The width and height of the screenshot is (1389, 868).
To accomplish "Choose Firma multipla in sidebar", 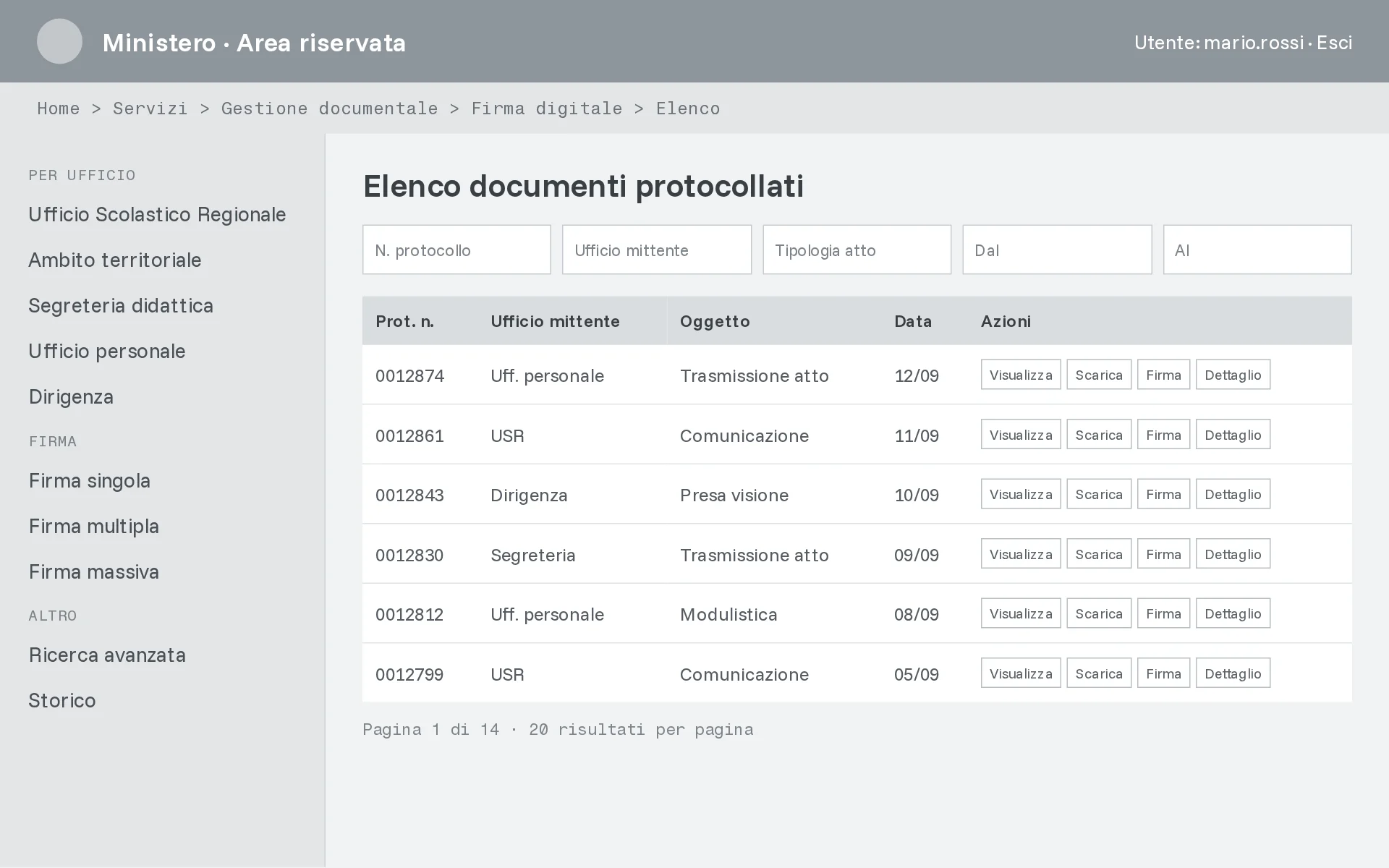I will pyautogui.click(x=94, y=527).
